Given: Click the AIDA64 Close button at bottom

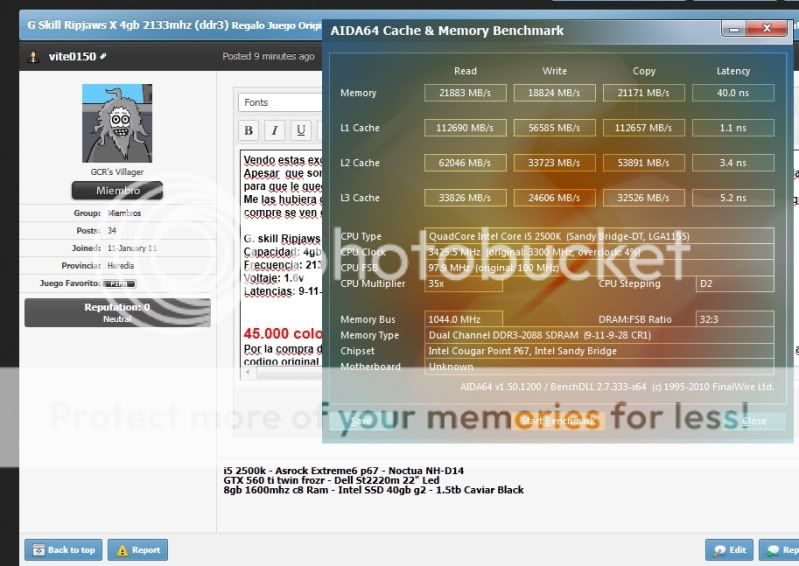Looking at the screenshot, I should [x=752, y=421].
